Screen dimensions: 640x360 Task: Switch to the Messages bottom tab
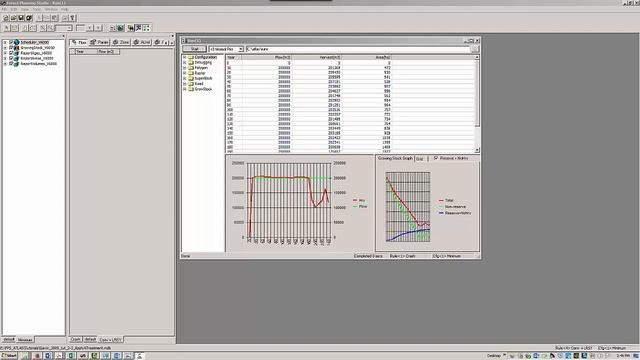24,340
